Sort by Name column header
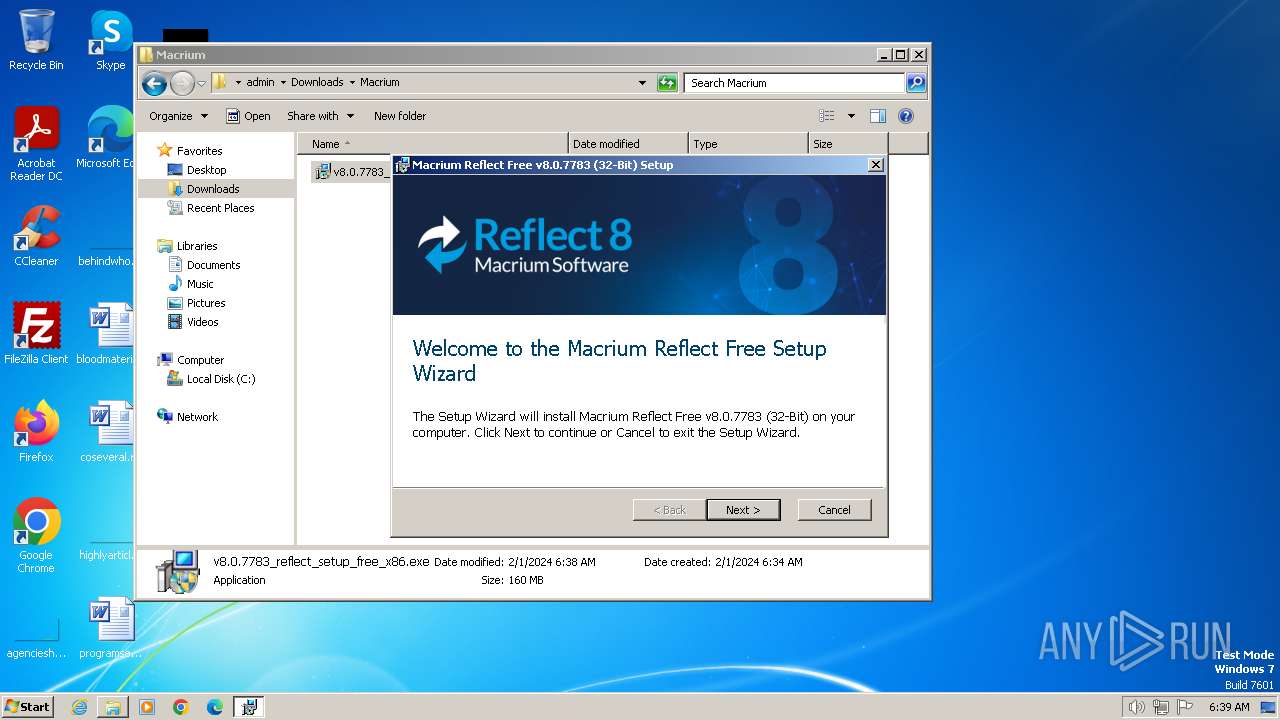 tap(433, 144)
